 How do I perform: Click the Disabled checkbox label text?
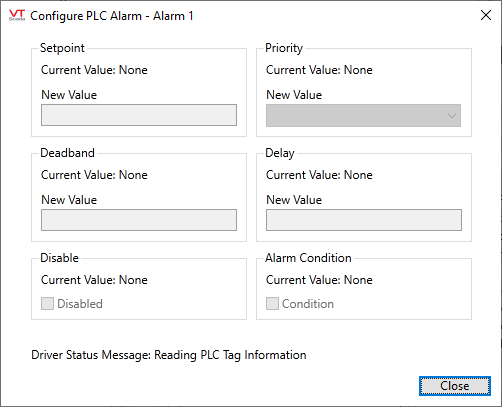pos(80,304)
